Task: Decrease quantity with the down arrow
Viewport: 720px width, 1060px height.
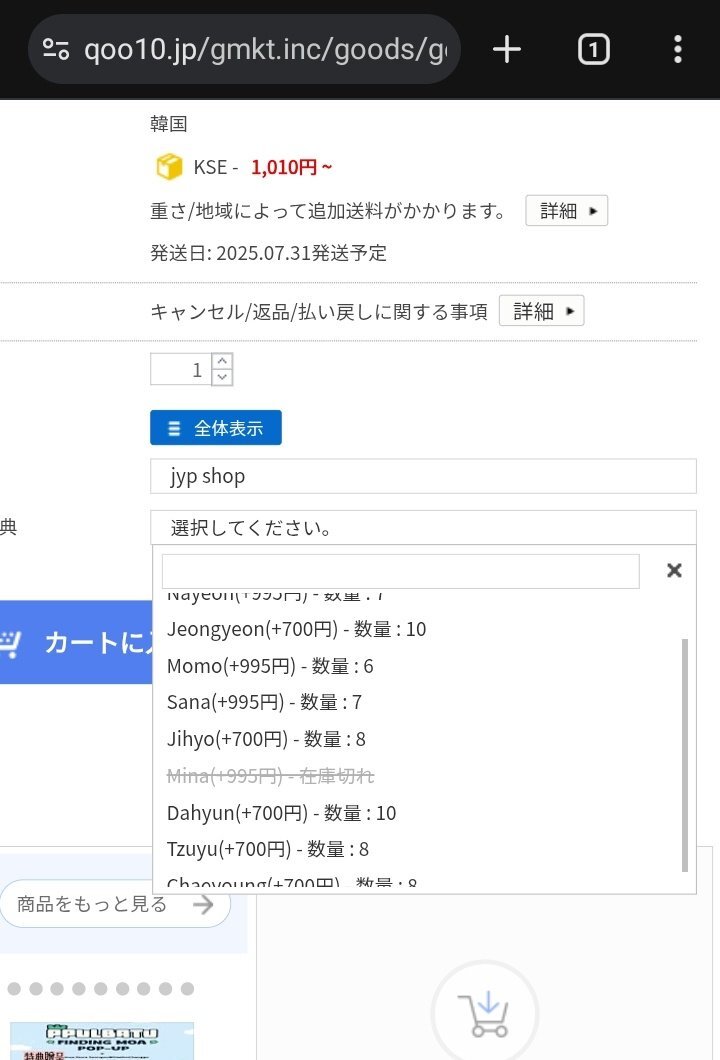Action: [222, 377]
